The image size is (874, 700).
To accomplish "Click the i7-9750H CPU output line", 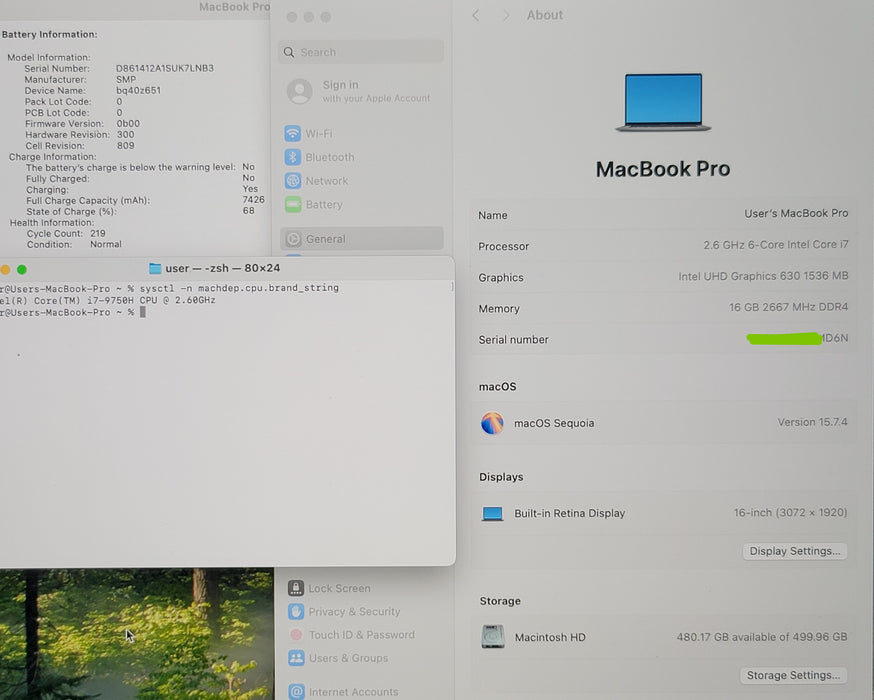I will click(108, 300).
